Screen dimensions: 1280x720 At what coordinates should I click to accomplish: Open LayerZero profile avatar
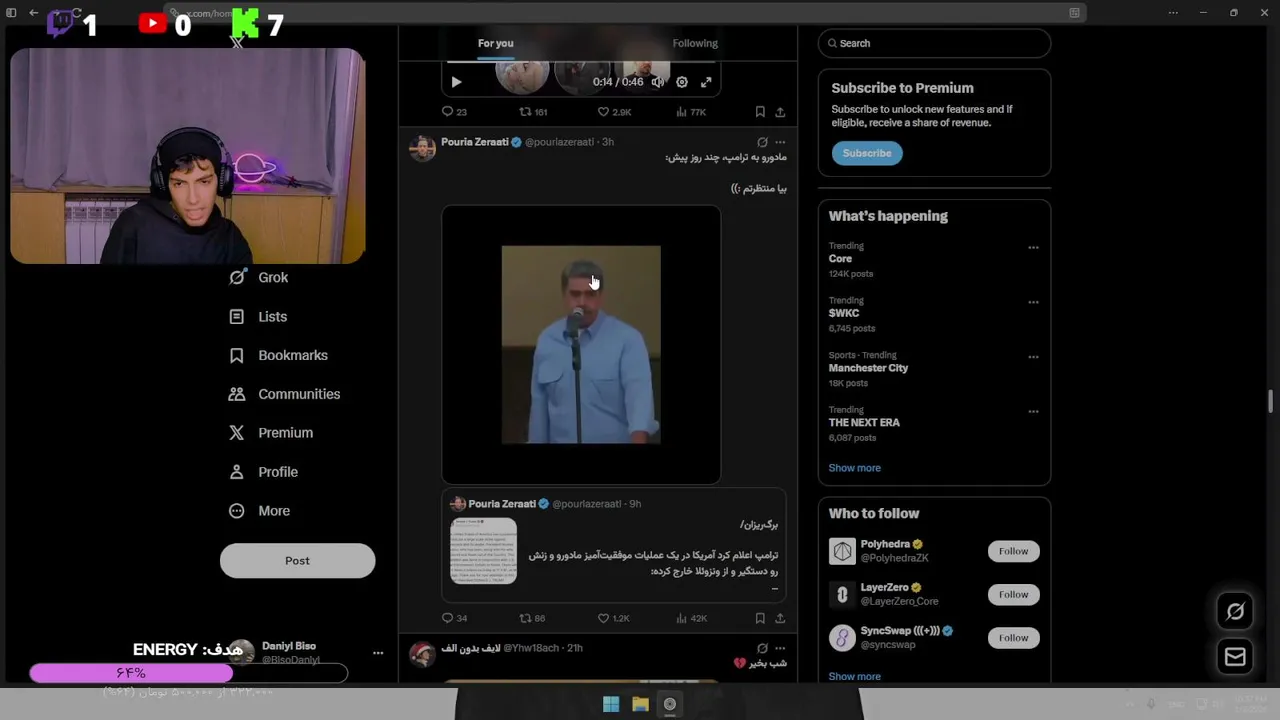click(842, 595)
